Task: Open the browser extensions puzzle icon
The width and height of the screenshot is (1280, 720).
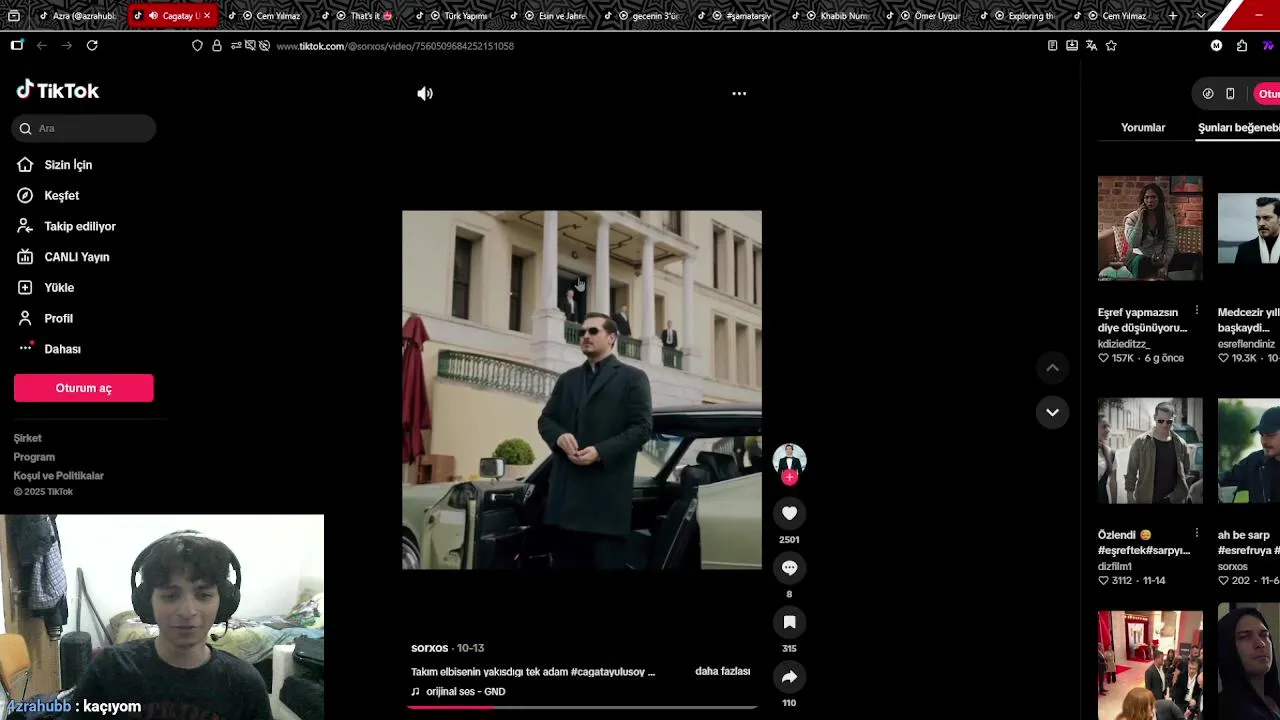Action: tap(1241, 46)
